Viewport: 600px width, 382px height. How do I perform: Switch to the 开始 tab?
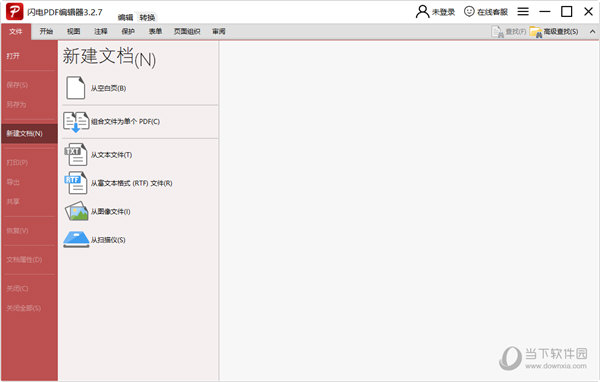point(46,31)
